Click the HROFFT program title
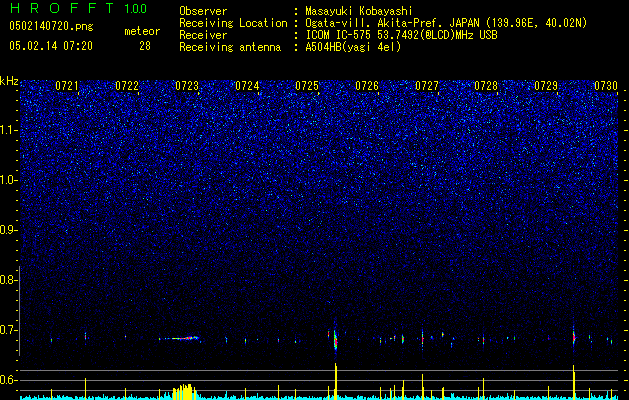 [63, 8]
